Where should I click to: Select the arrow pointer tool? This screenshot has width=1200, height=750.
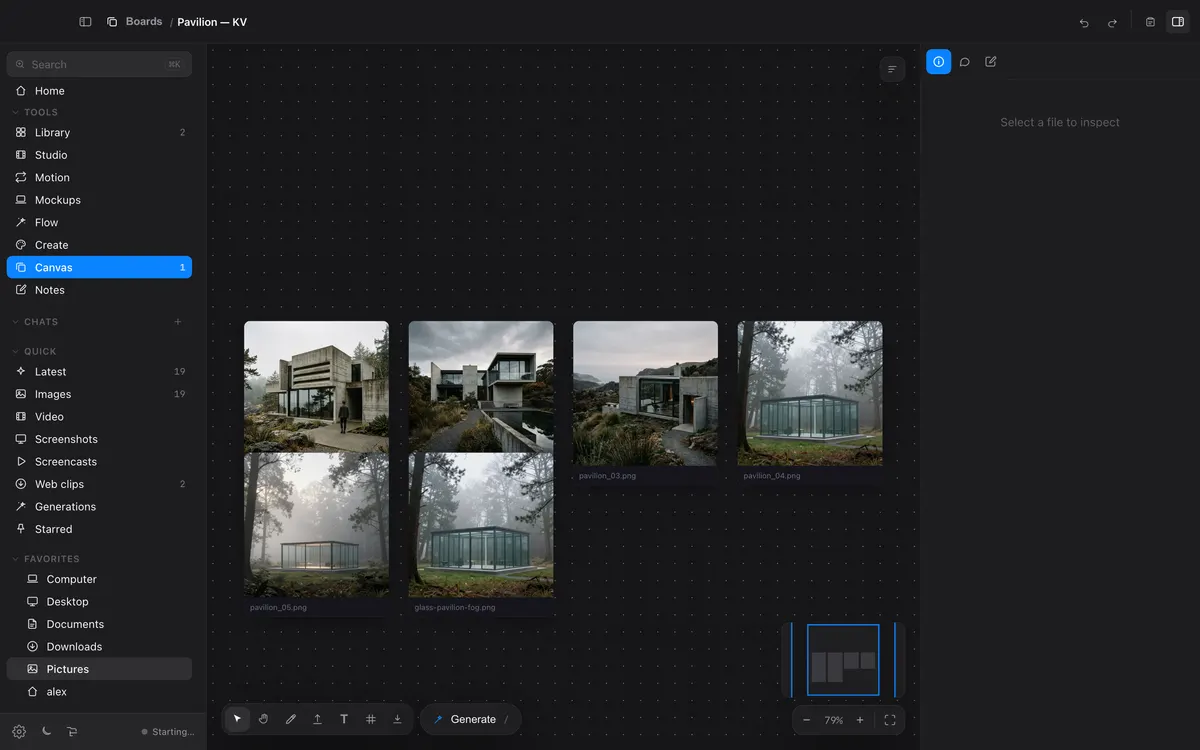point(237,719)
